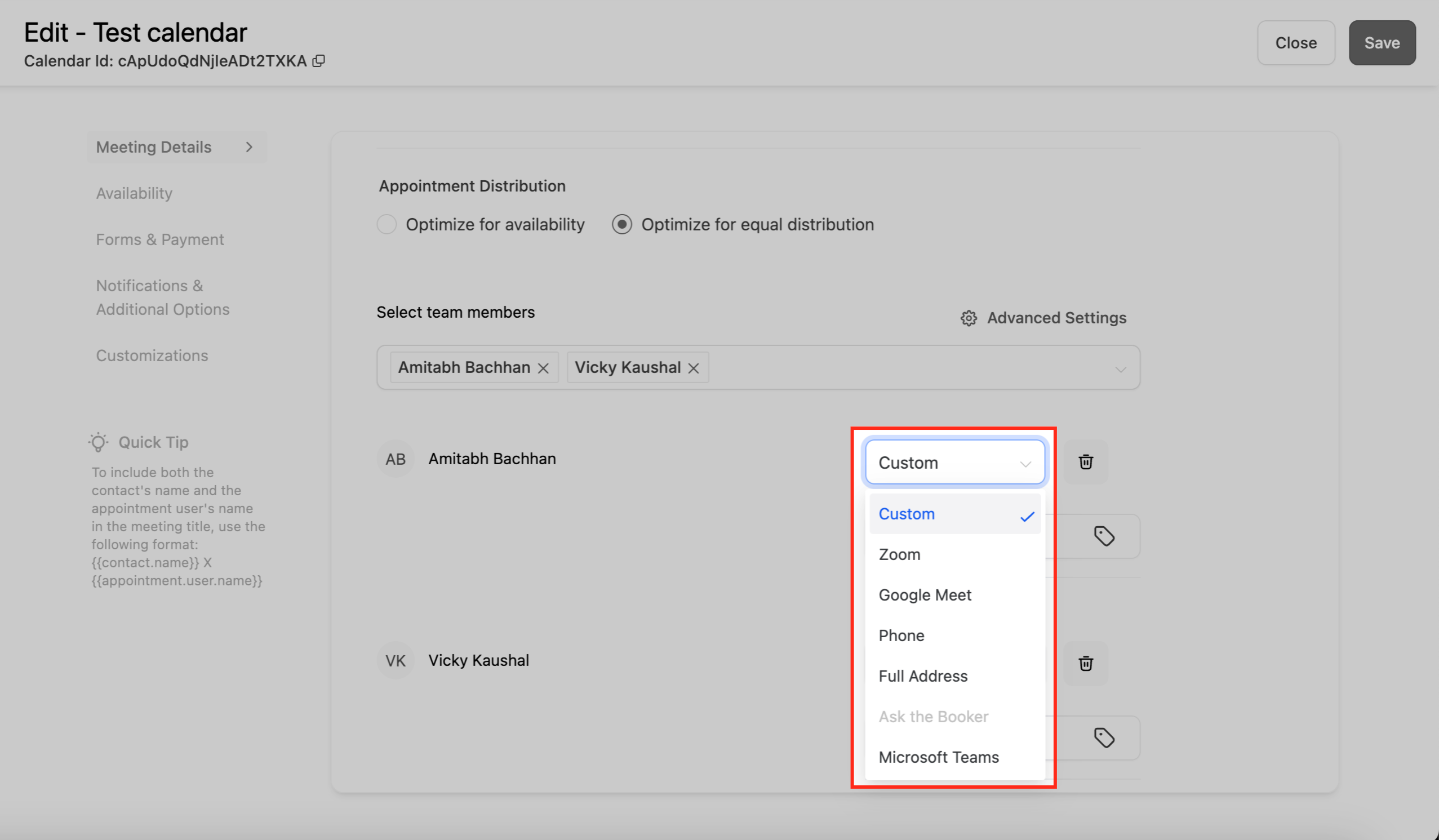Remove Vicky Kaushal chip with X
This screenshot has width=1439, height=840.
point(693,368)
